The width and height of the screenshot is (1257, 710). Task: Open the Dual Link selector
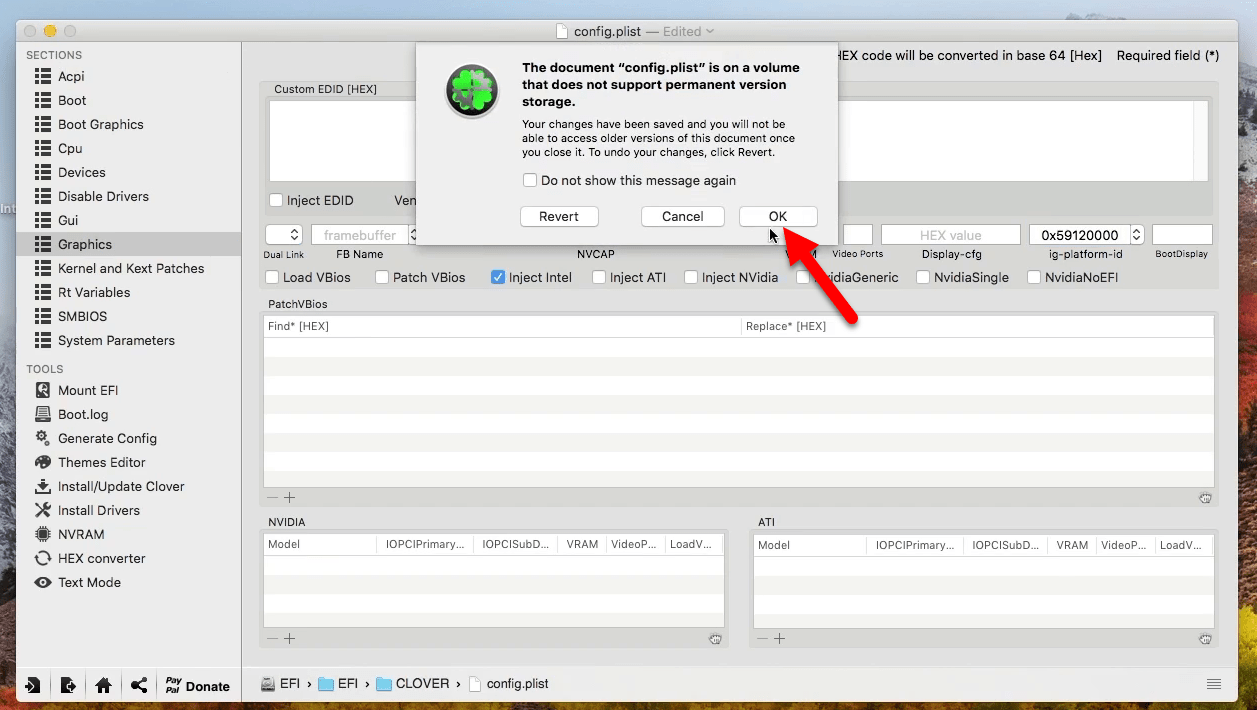tap(284, 235)
